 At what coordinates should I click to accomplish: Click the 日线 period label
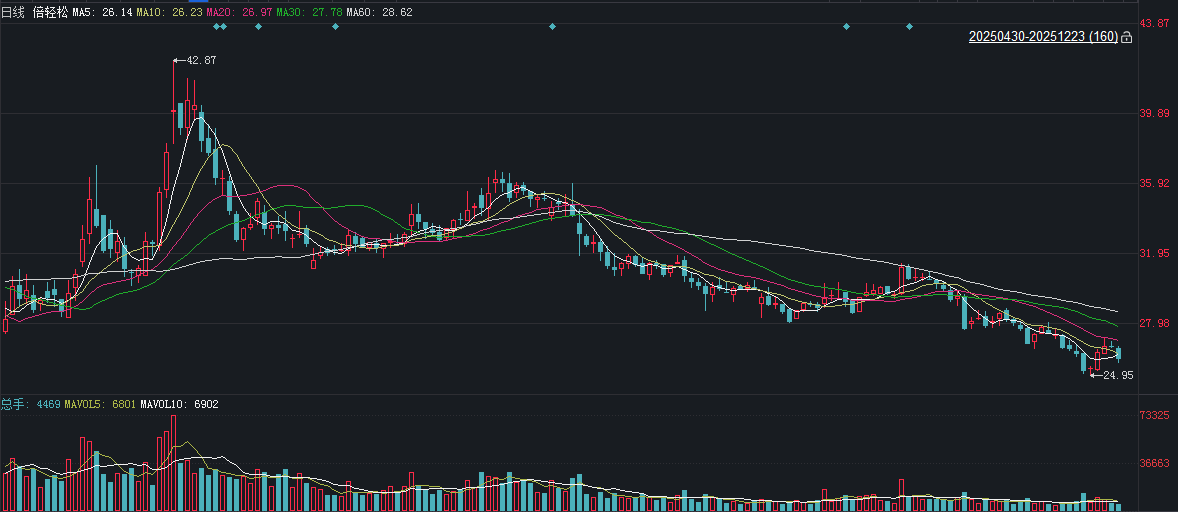click(12, 11)
